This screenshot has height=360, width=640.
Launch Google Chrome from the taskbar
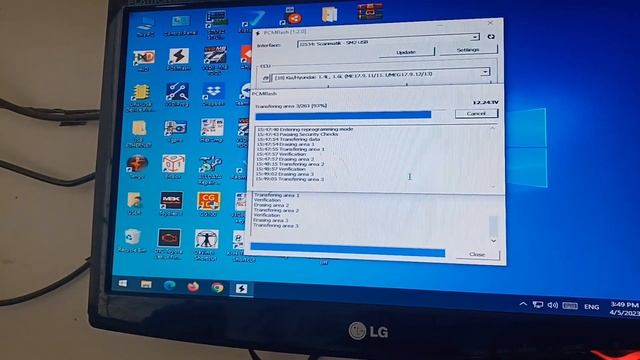coord(218,287)
